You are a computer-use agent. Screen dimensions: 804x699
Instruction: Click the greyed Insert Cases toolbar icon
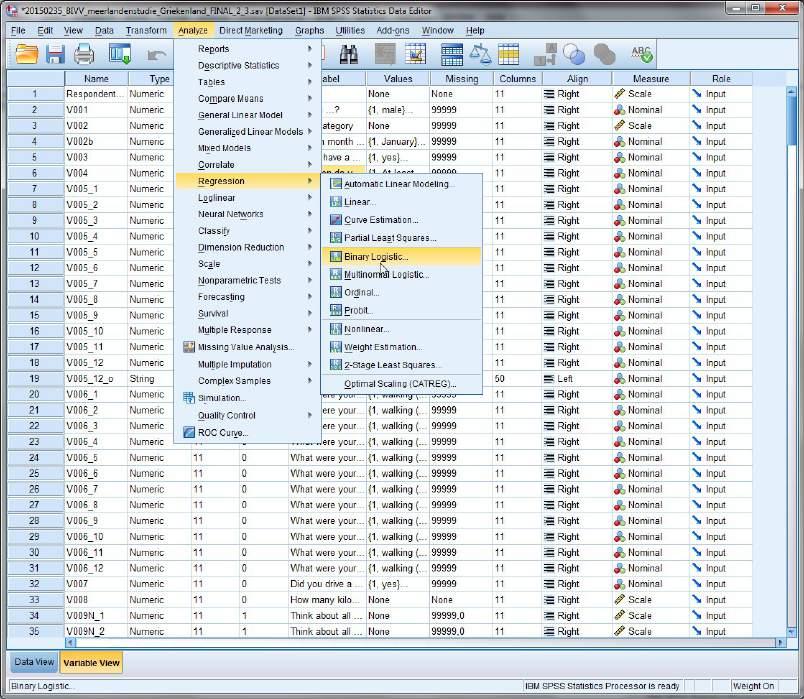[385, 54]
